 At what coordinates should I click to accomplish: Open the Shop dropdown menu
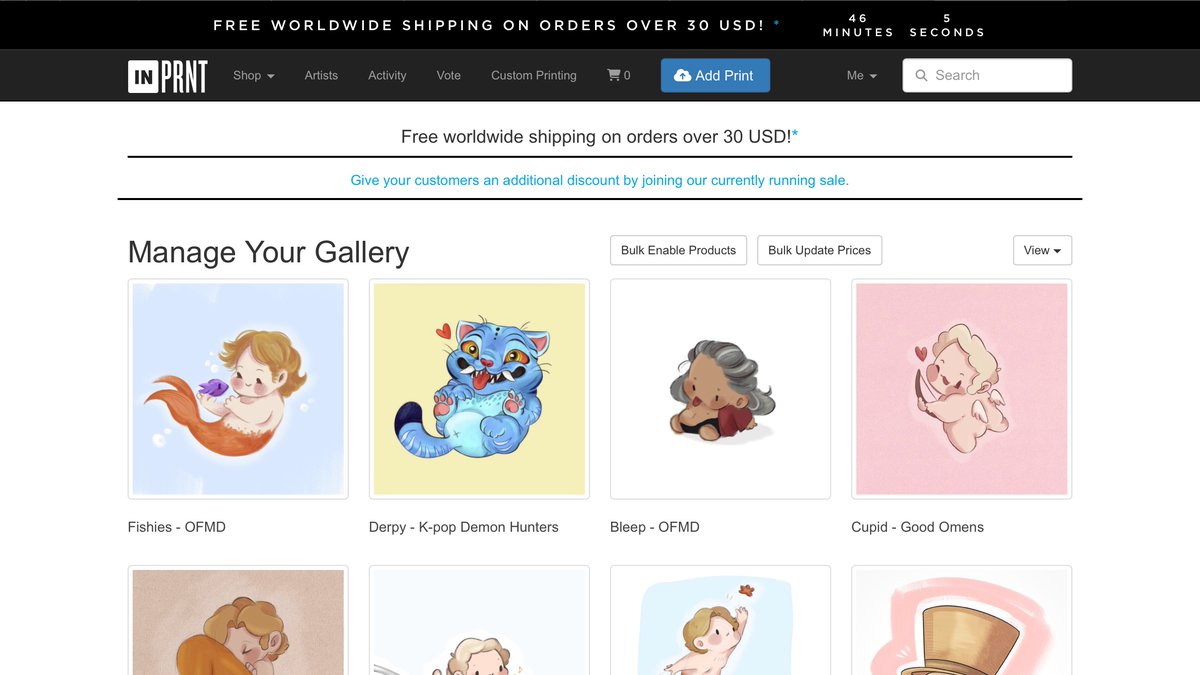tap(254, 75)
